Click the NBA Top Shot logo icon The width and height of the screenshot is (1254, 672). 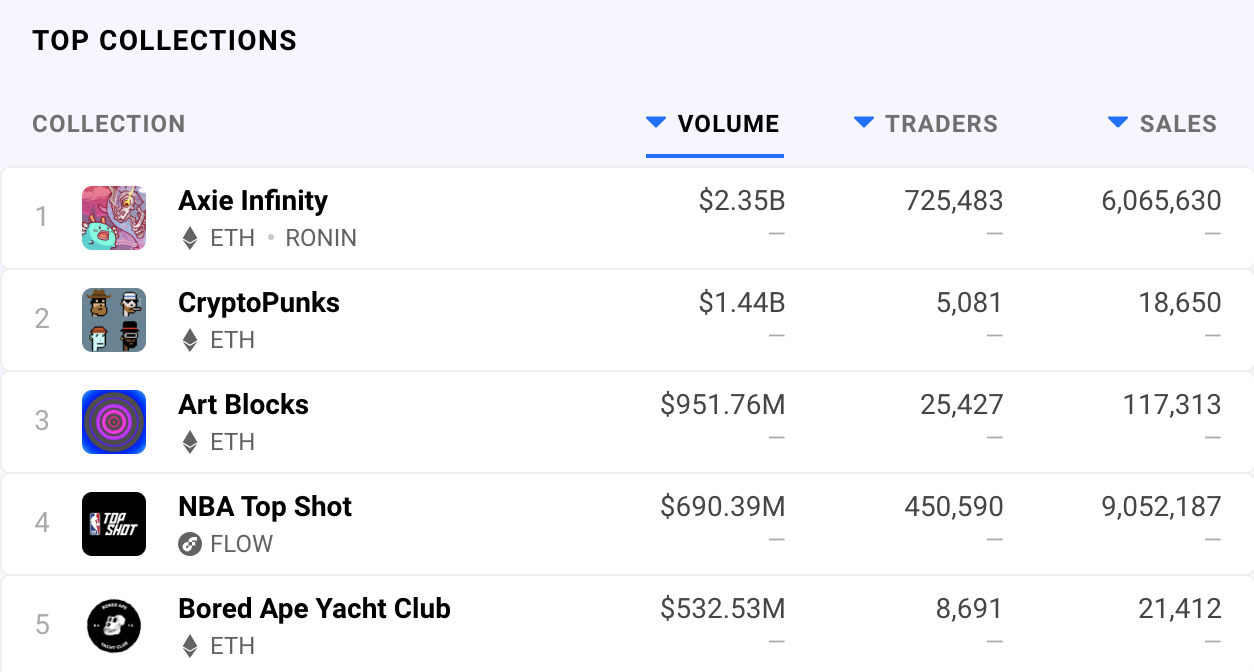[114, 524]
